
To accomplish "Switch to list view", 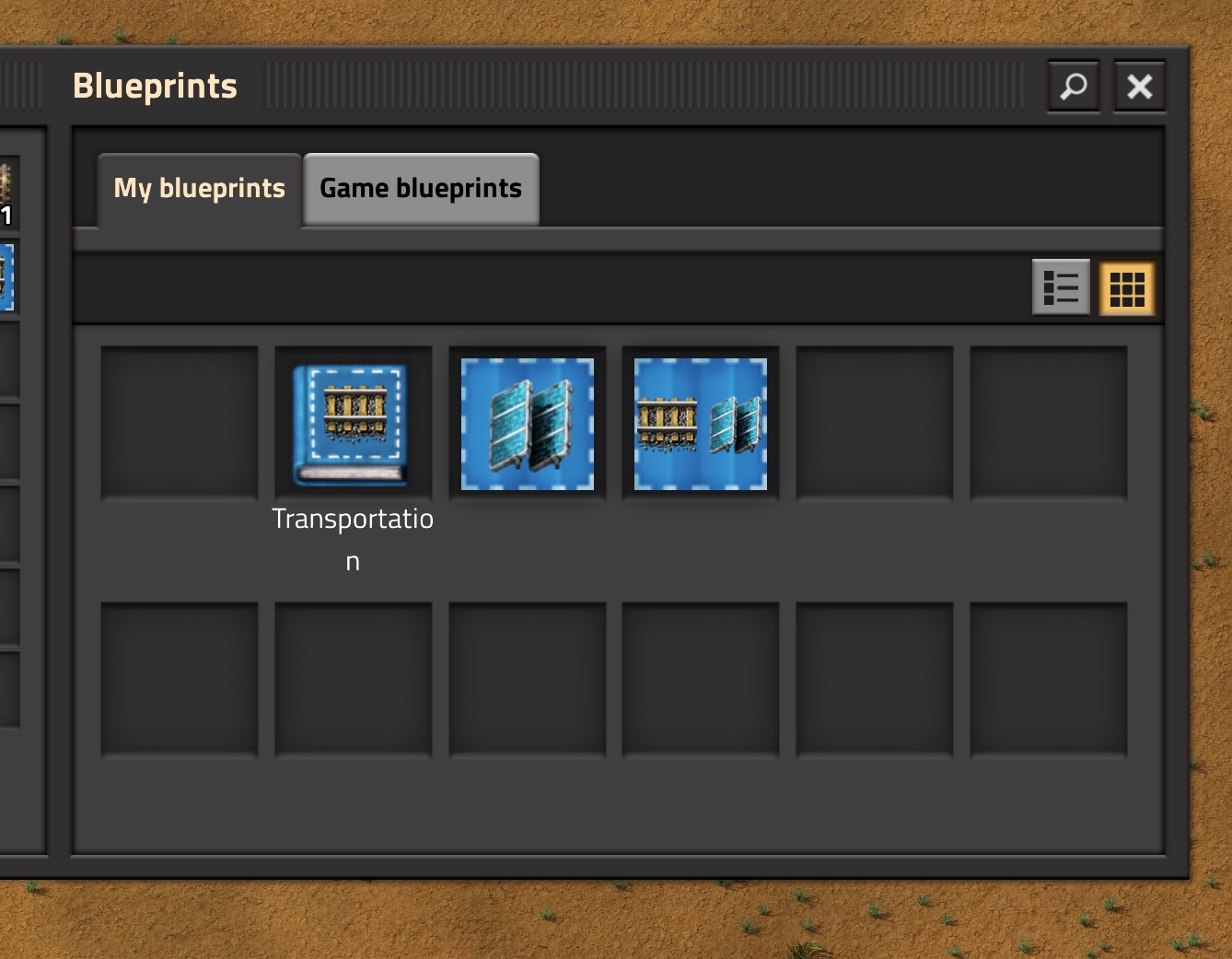I will point(1061,288).
